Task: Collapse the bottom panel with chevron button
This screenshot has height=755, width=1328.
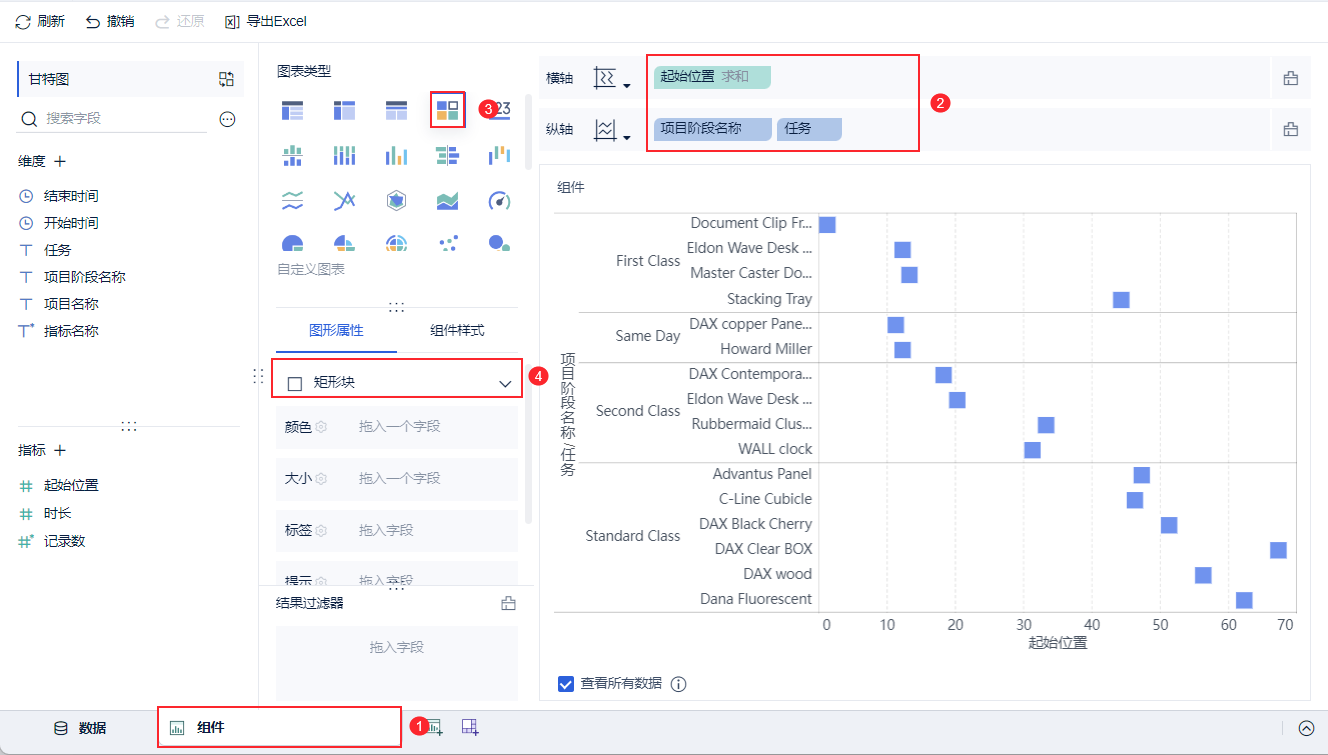Action: [1306, 728]
